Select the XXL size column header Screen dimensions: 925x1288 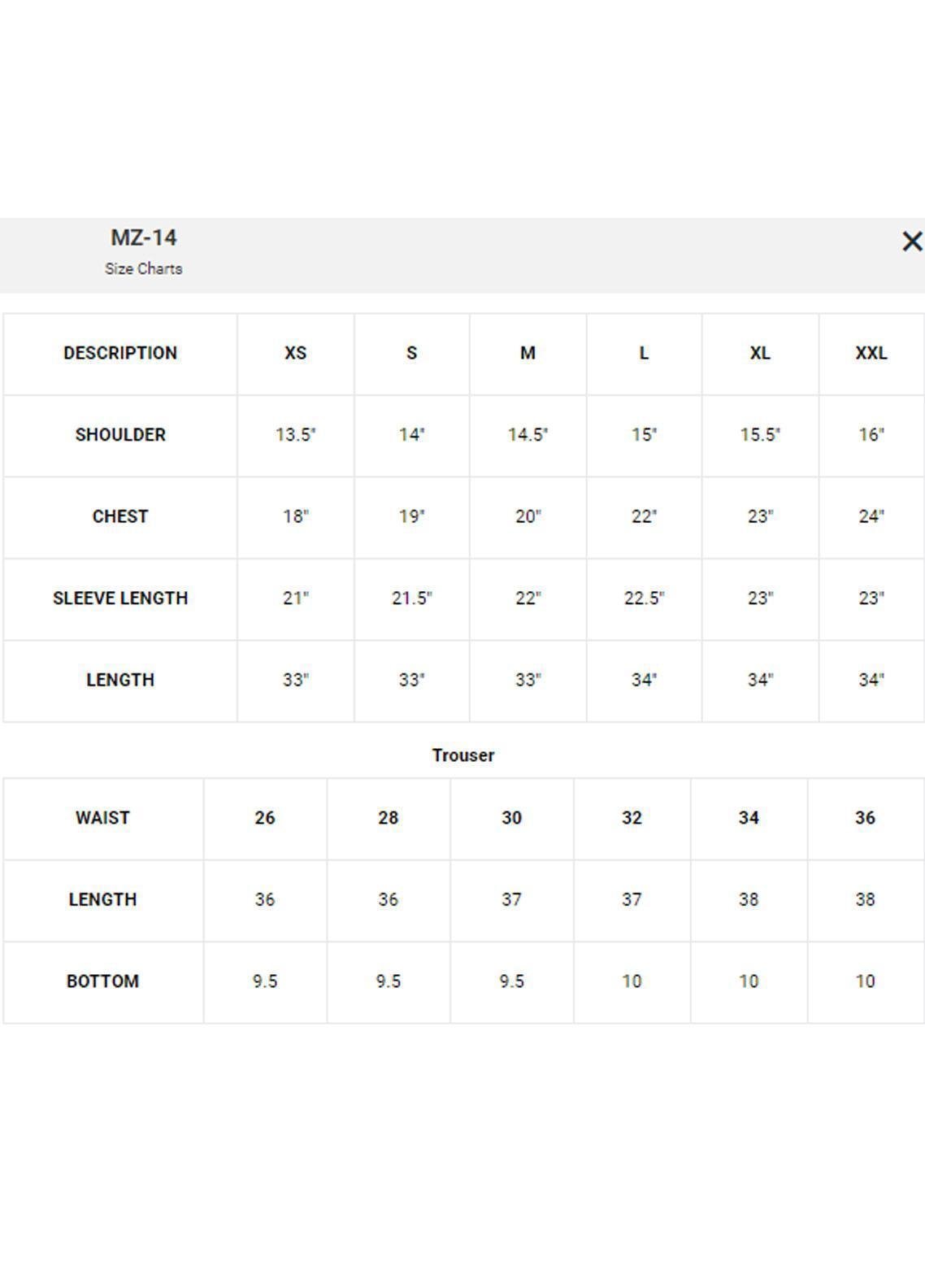[871, 353]
